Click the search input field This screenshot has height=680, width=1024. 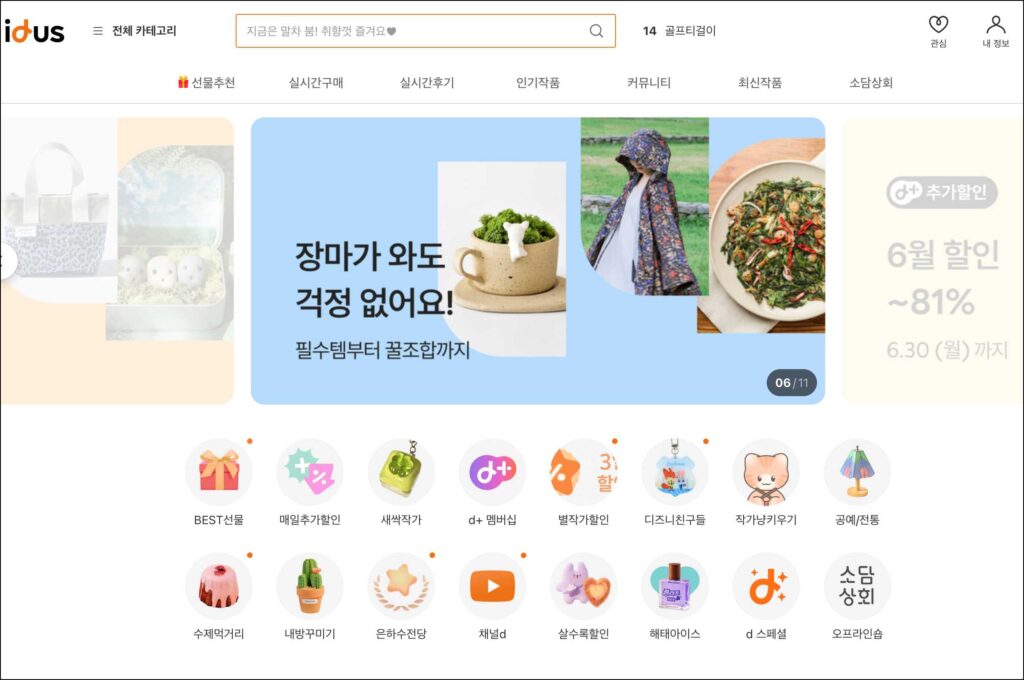pyautogui.click(x=425, y=31)
